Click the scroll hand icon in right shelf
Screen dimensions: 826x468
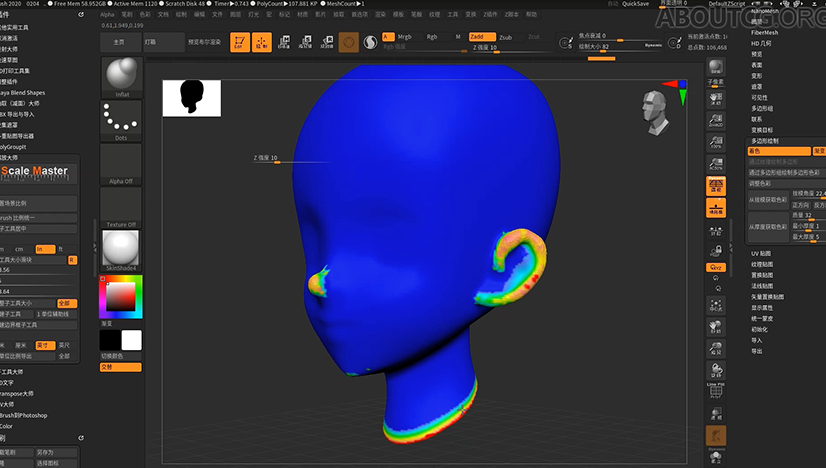click(x=716, y=99)
